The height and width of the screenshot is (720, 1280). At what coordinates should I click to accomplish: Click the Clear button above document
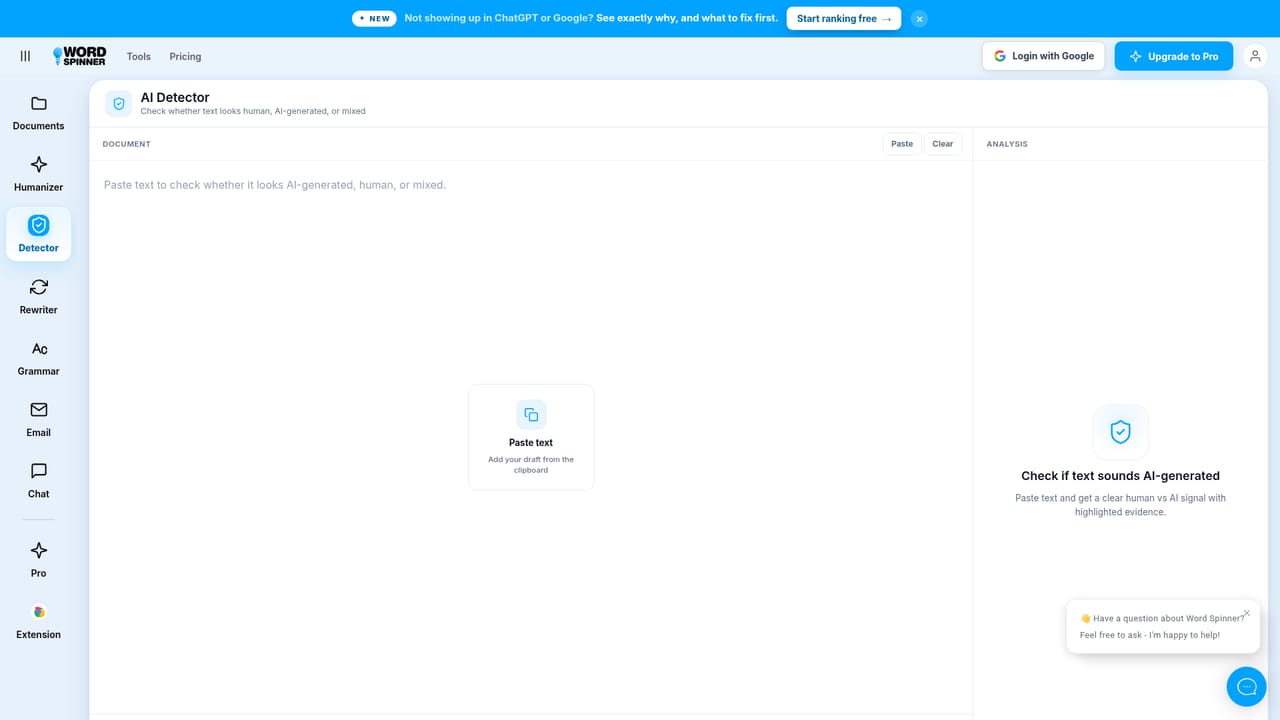(943, 144)
